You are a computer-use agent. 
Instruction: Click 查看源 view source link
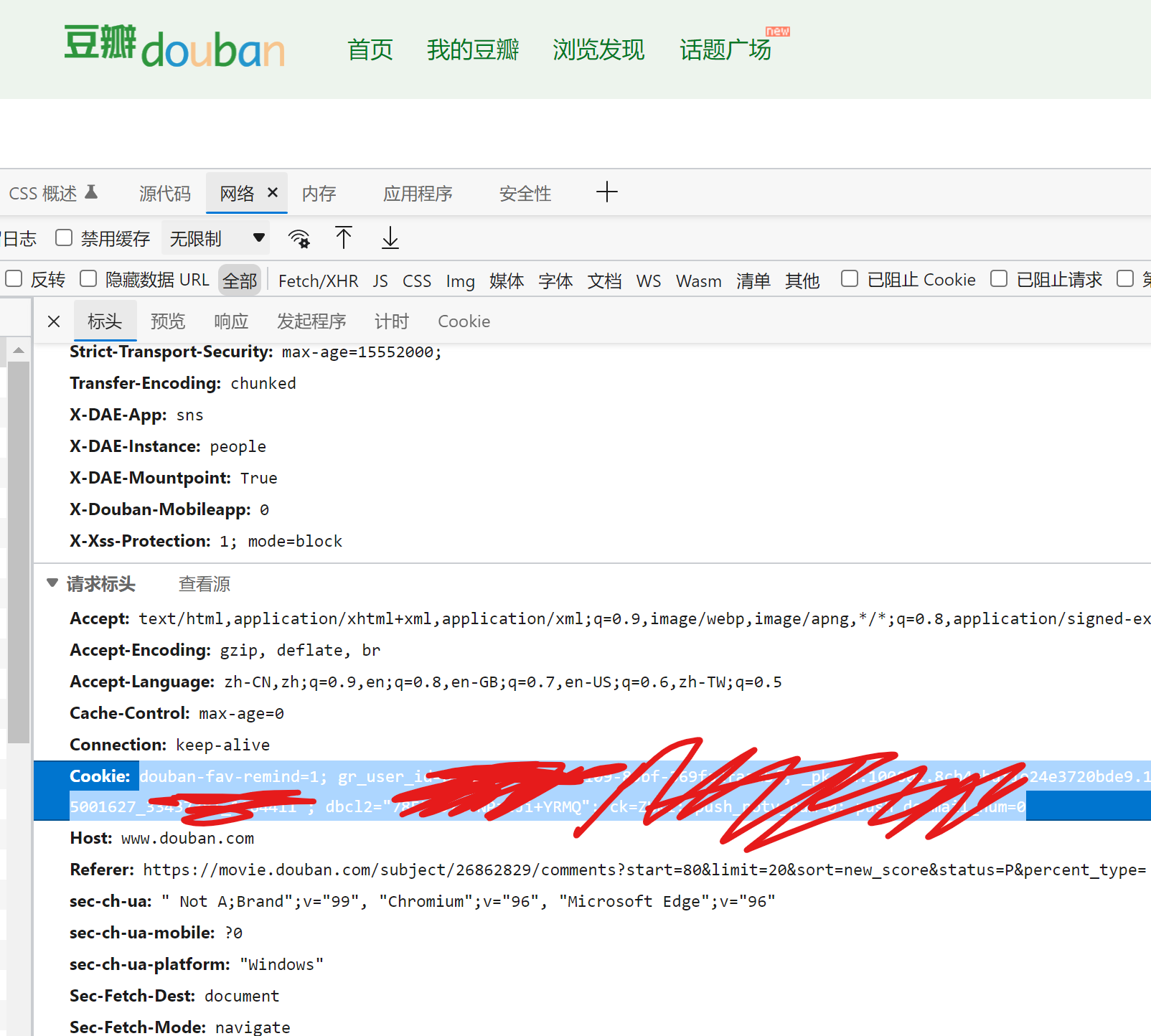coord(205,584)
